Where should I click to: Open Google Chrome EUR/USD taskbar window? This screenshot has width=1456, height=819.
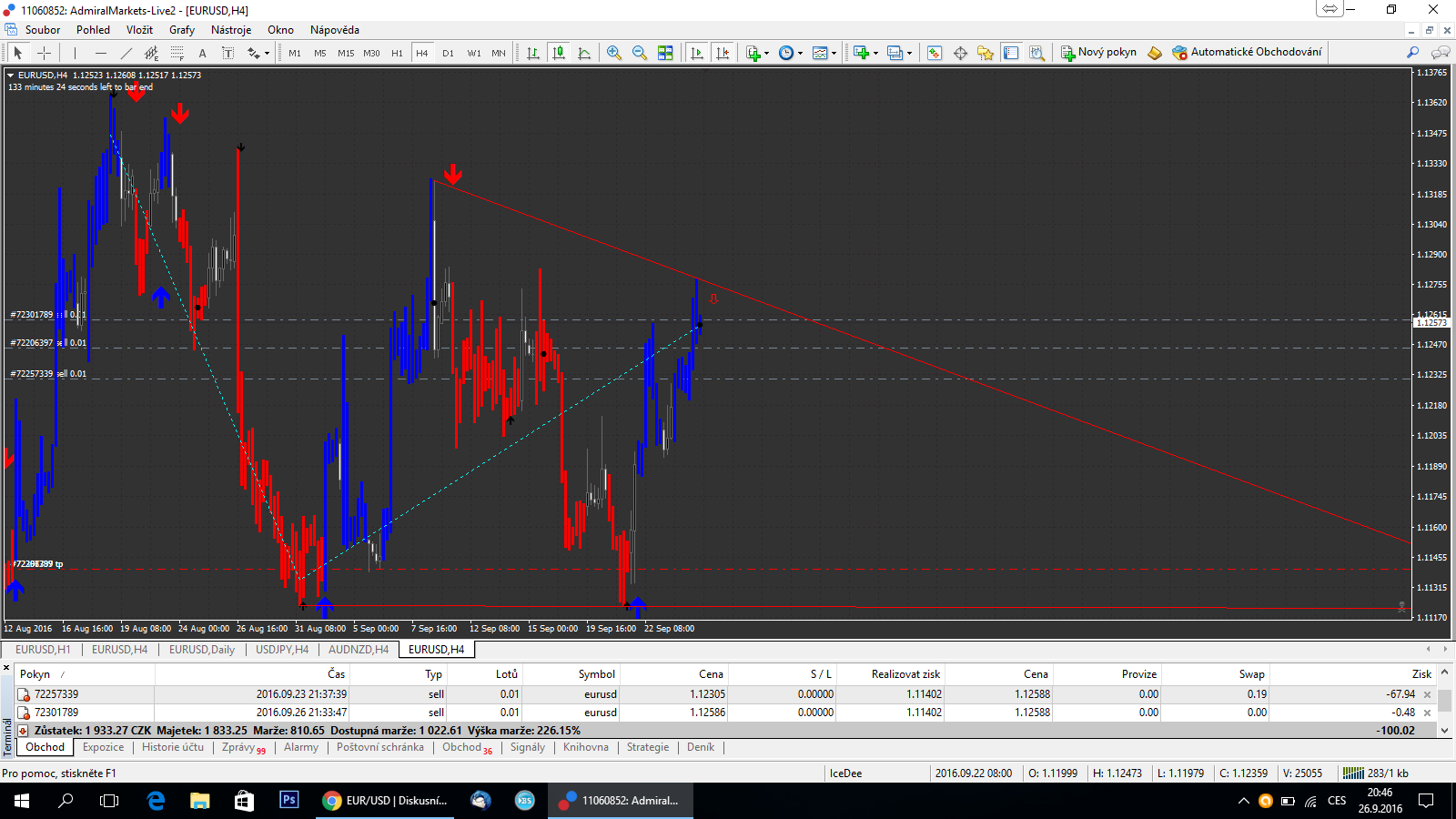click(x=385, y=801)
